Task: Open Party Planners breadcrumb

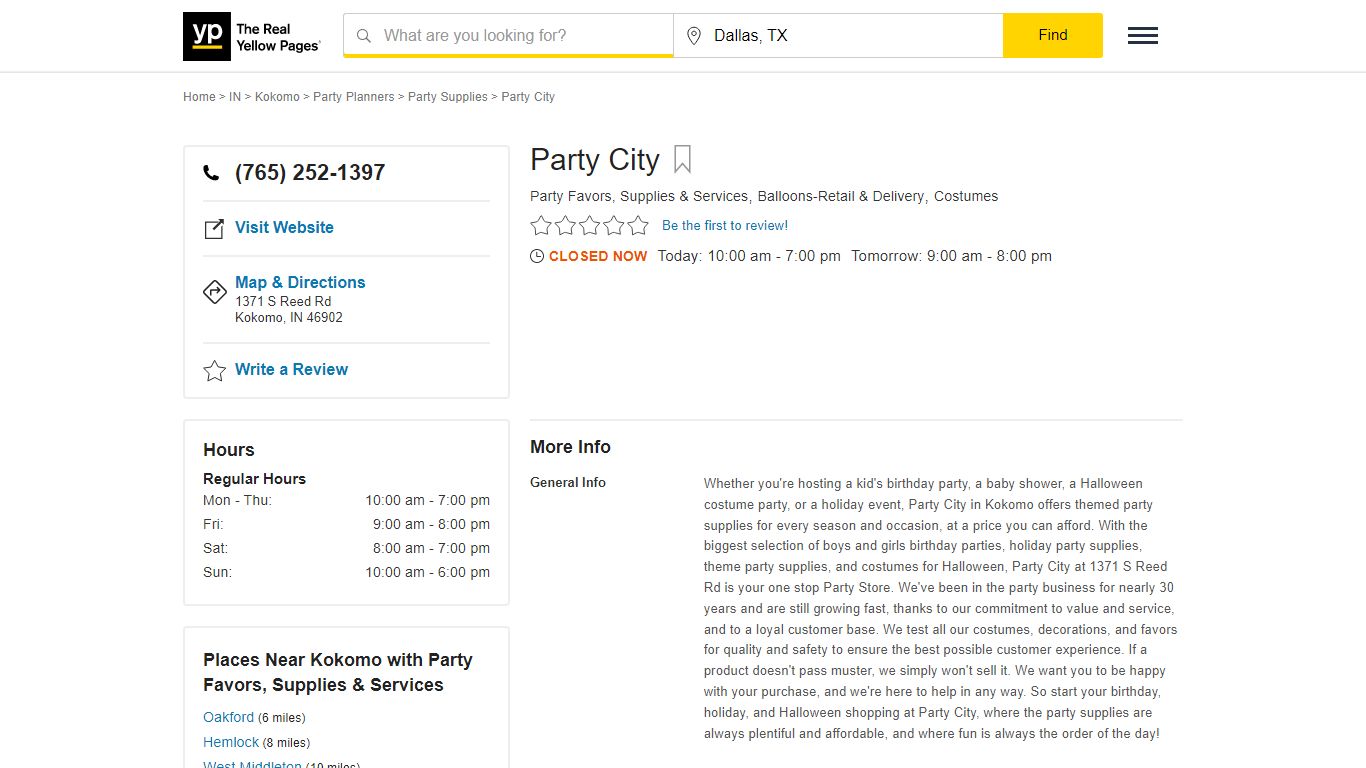Action: pyautogui.click(x=354, y=97)
